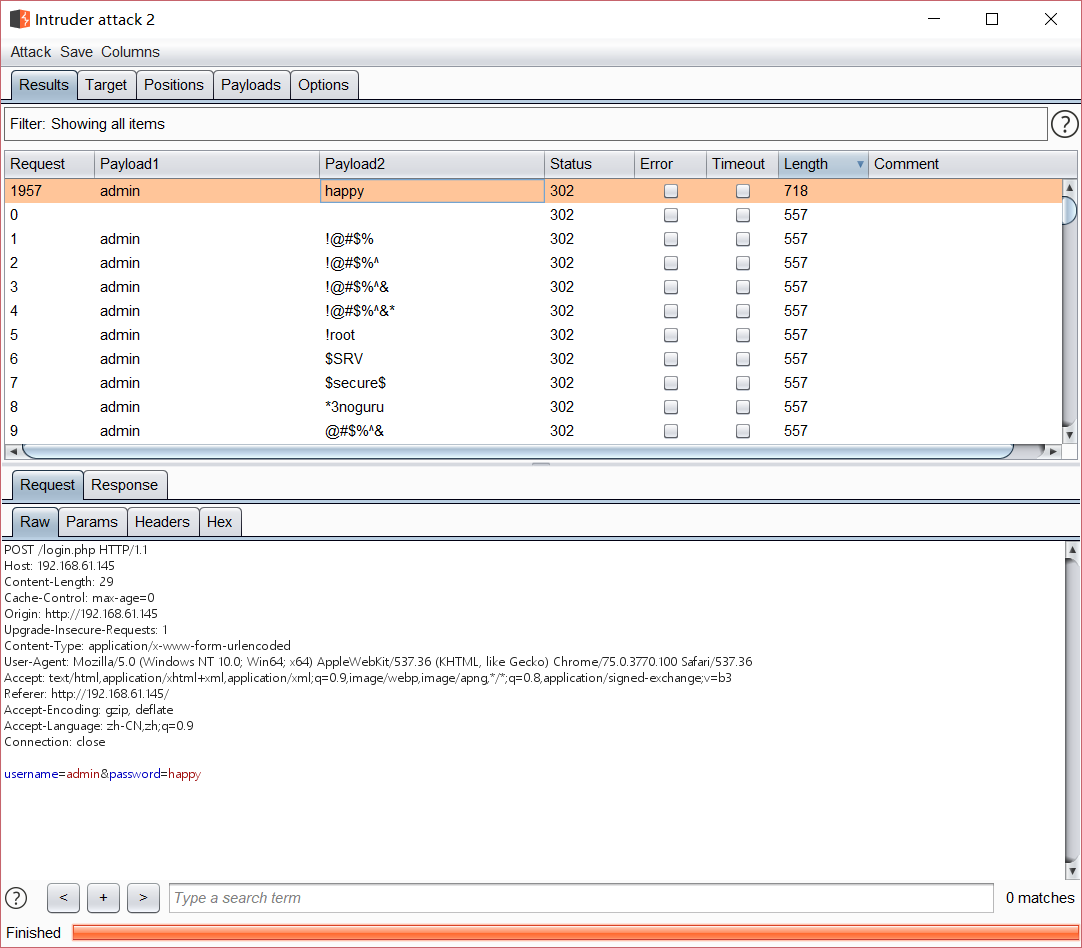
Task: Go to next search match button
Action: click(x=144, y=898)
